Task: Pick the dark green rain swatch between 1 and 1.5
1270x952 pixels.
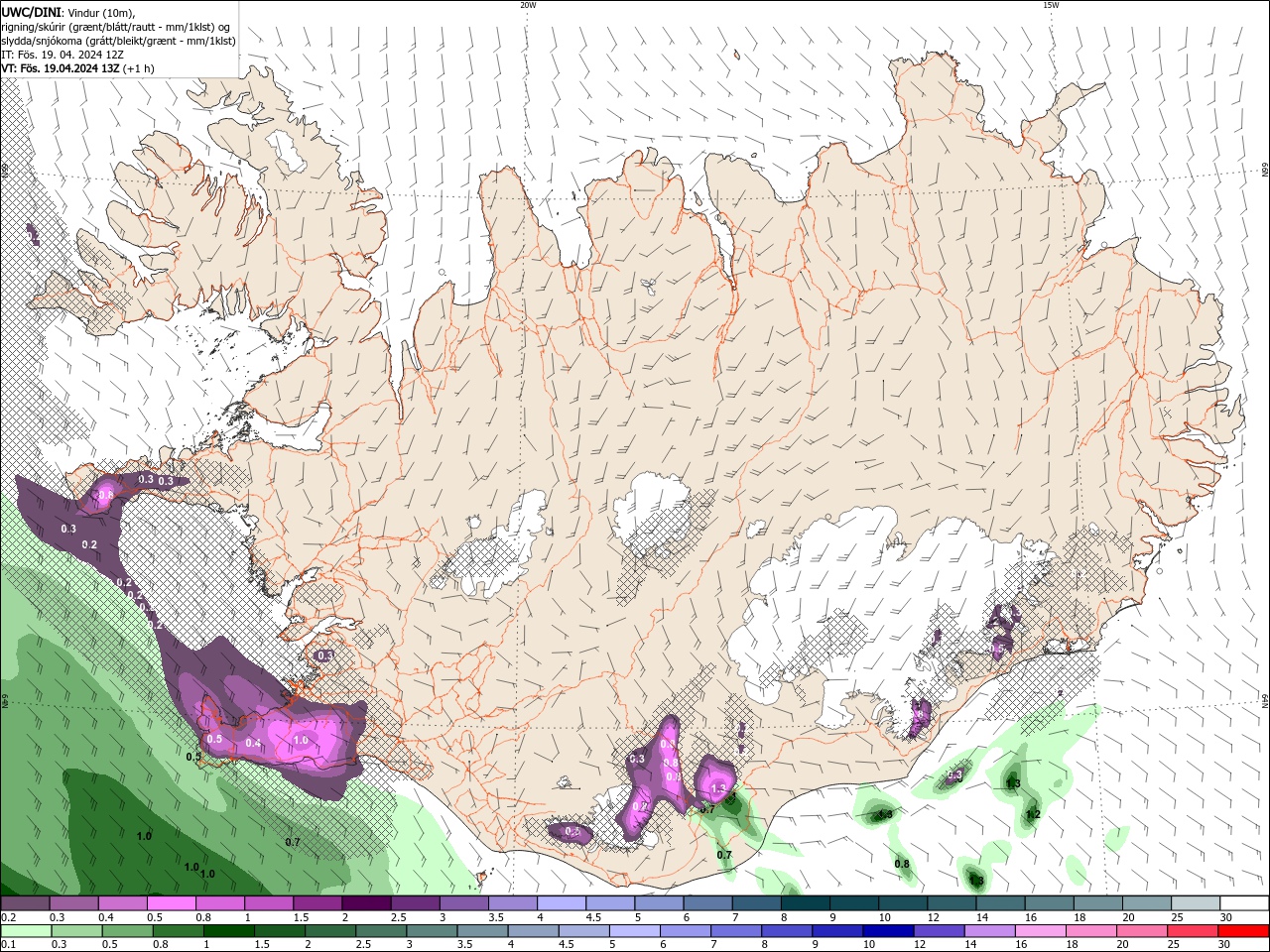Action: 229,931
